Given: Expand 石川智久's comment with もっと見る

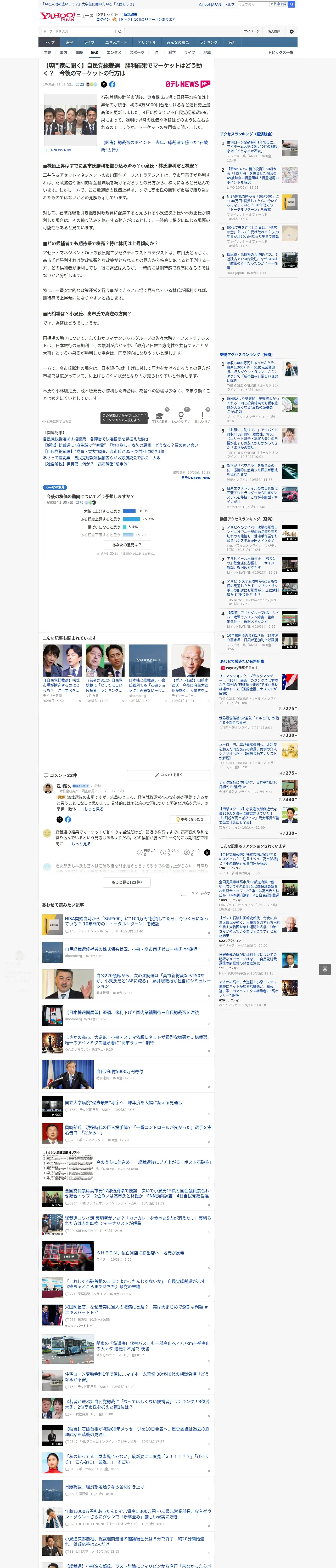Looking at the screenshot, I should [x=93, y=809].
